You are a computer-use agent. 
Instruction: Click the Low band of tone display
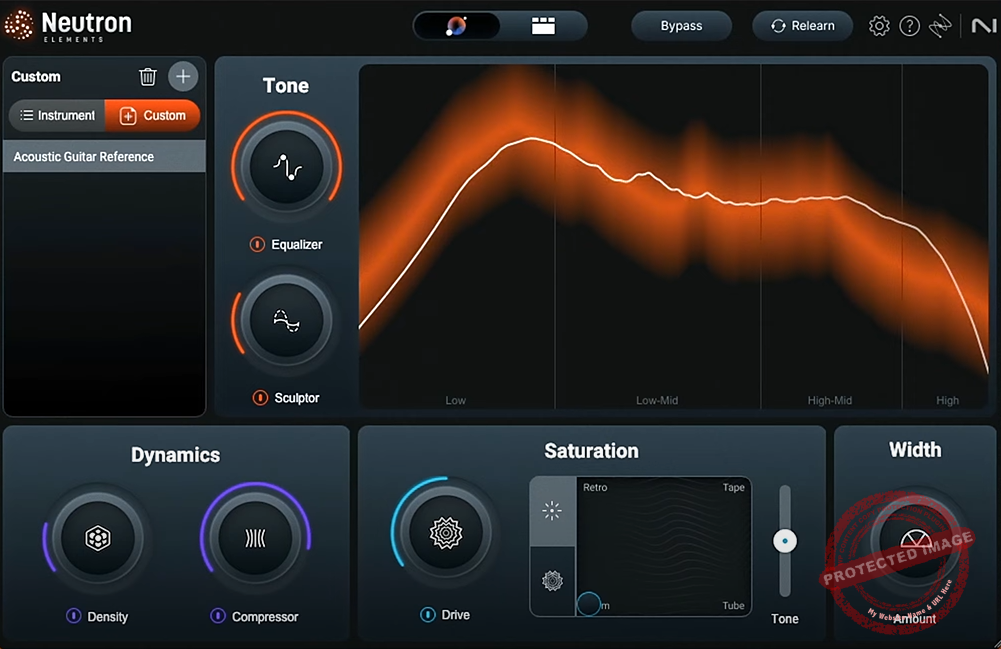[457, 236]
